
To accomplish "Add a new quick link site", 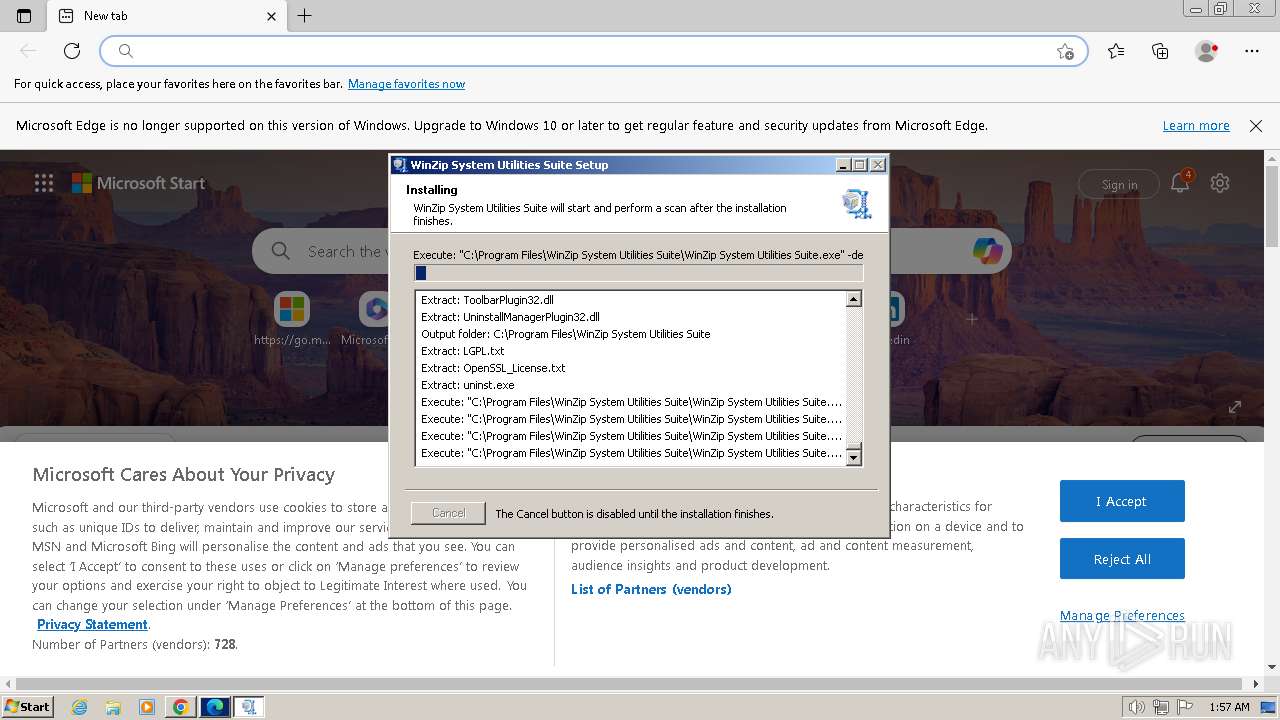I will point(971,319).
